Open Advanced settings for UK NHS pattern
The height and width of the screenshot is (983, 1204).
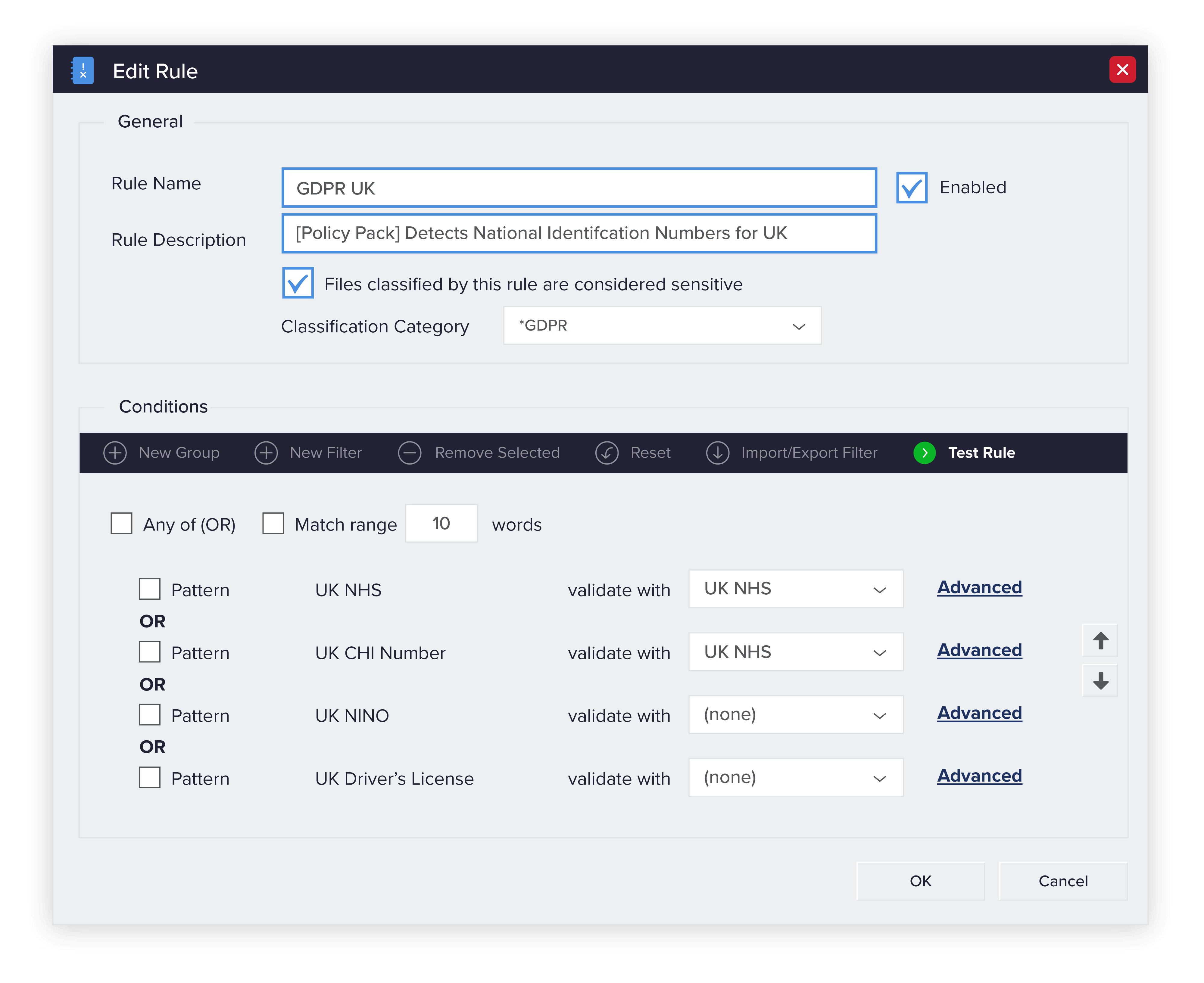pos(980,588)
